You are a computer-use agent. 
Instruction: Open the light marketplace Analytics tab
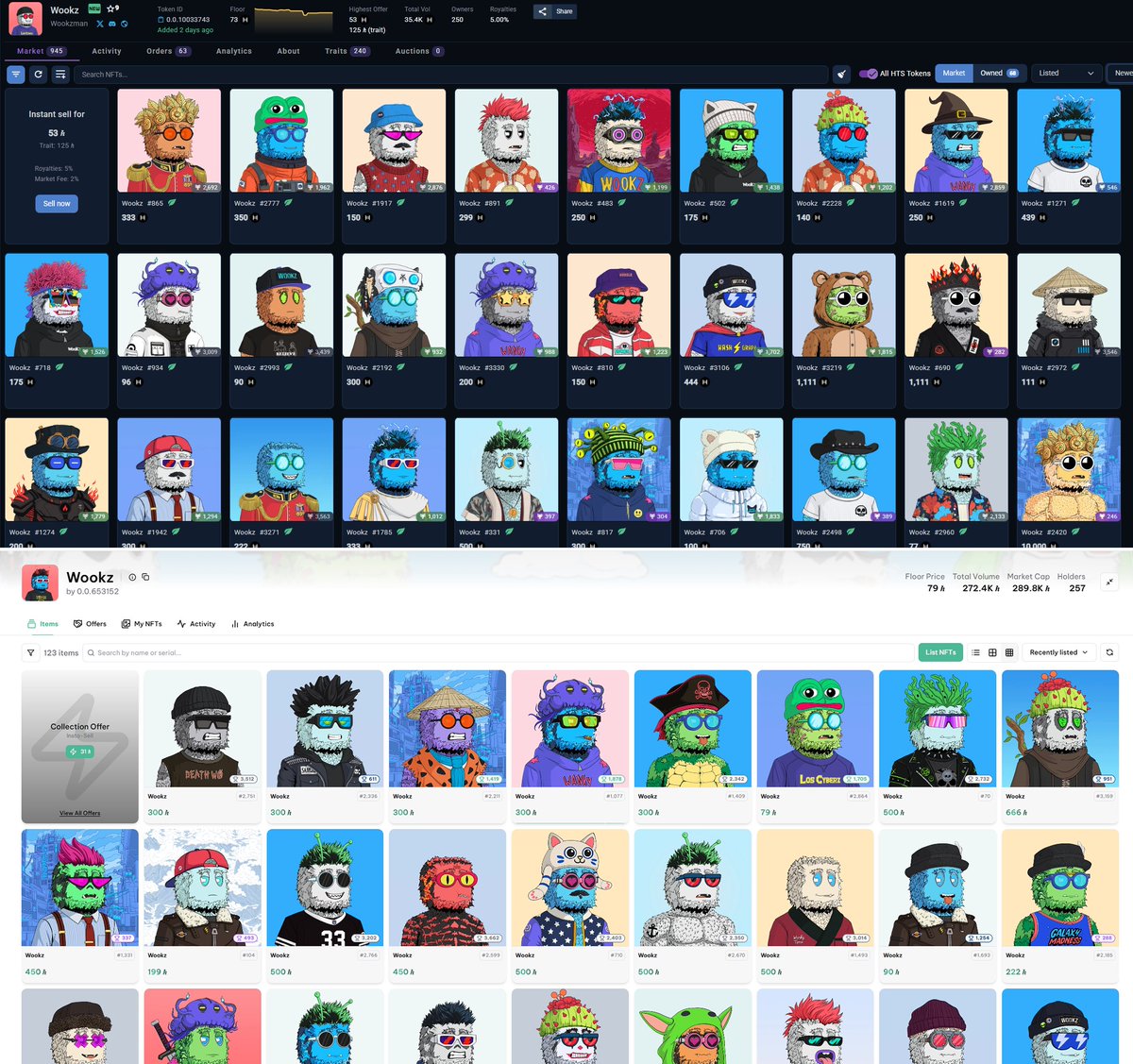[x=252, y=624]
